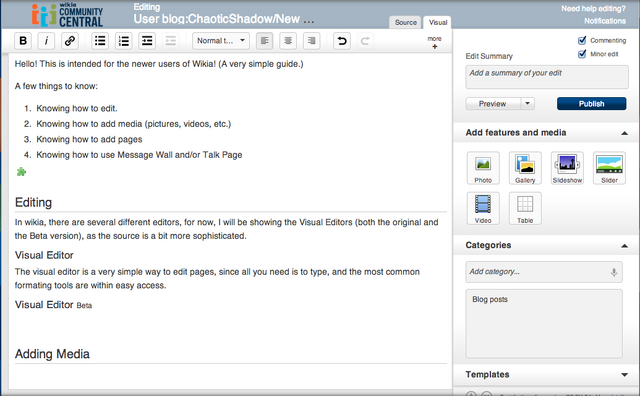Insert a link with chain icon
This screenshot has width=640, height=396.
tap(70, 41)
